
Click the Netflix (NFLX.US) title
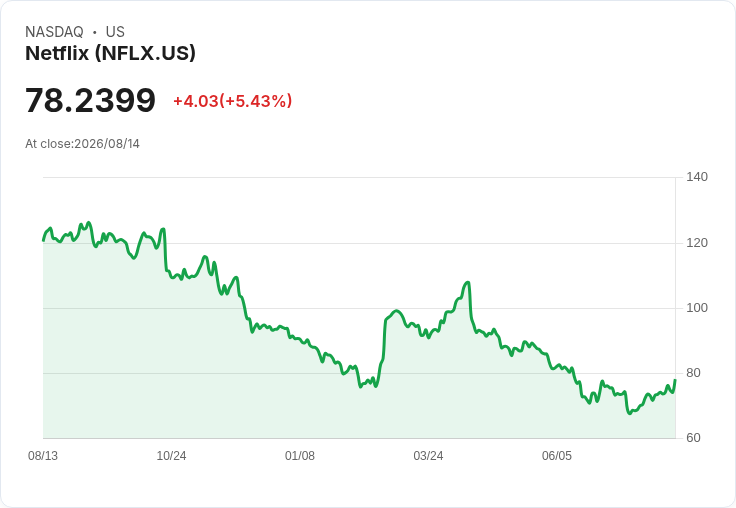pos(110,53)
